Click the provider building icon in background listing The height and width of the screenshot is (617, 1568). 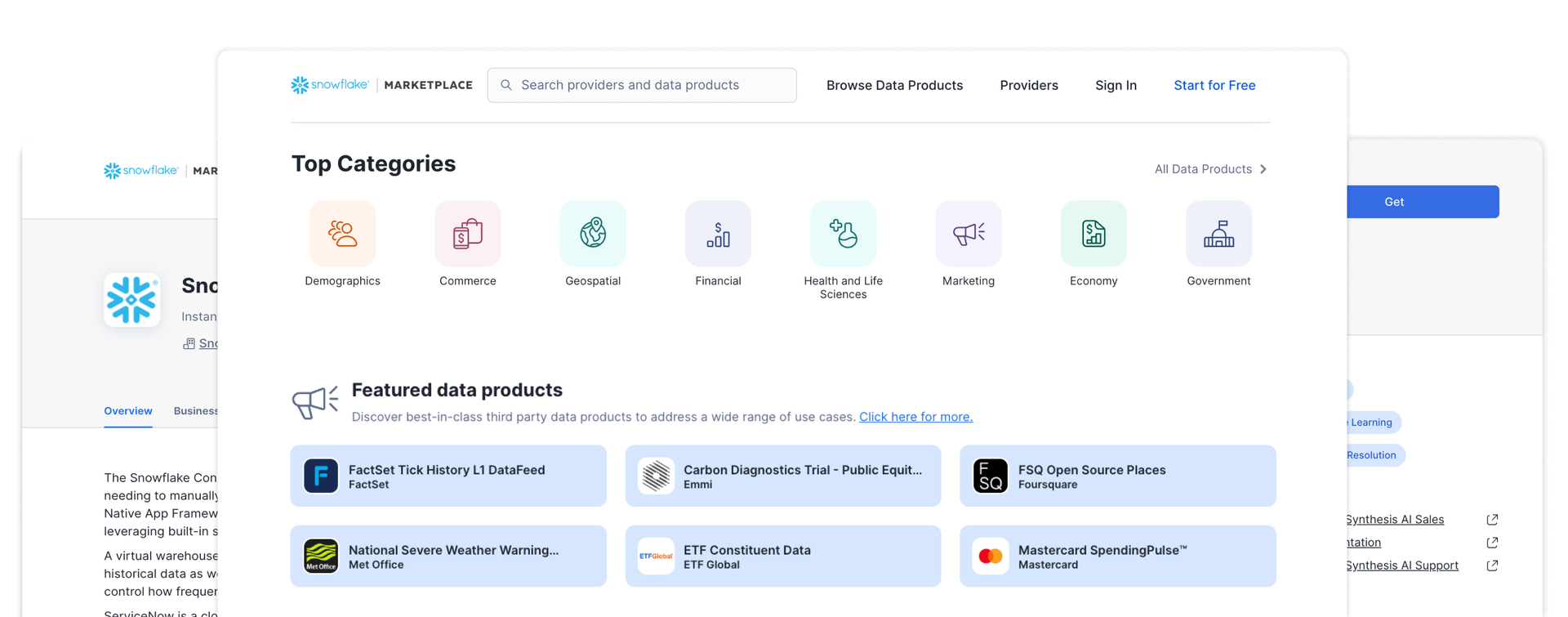[x=189, y=344]
